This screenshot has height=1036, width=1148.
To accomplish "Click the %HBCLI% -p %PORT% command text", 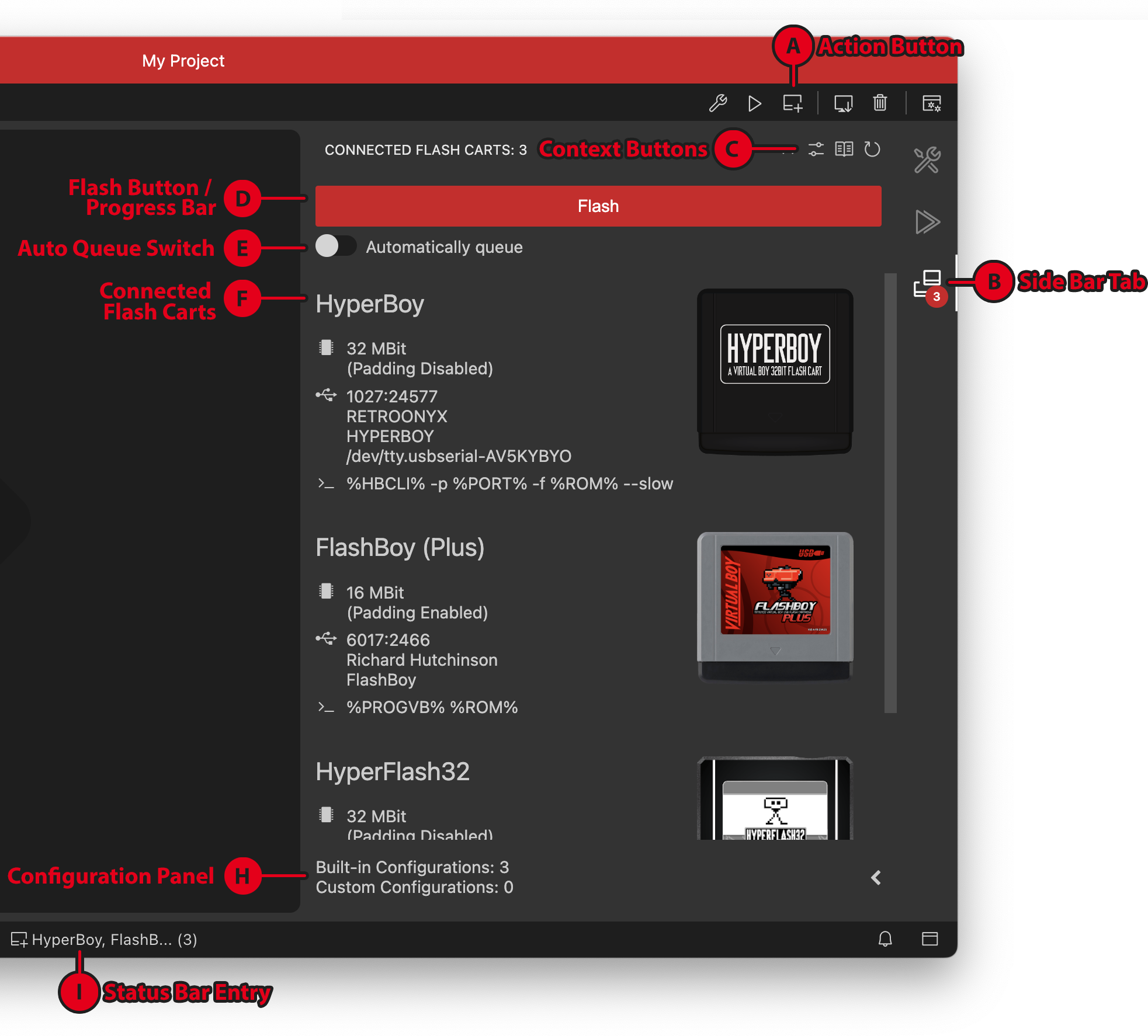I will pyautogui.click(x=509, y=484).
